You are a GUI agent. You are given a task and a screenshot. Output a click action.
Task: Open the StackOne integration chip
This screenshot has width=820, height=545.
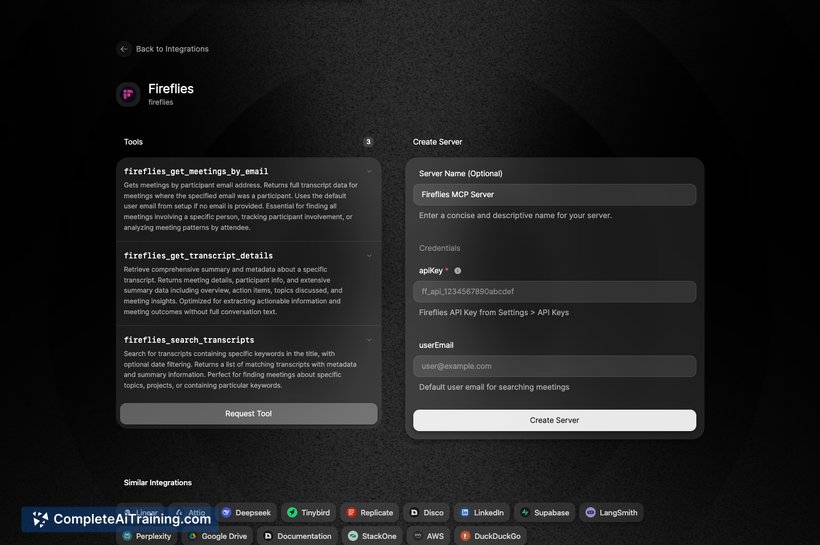click(372, 536)
